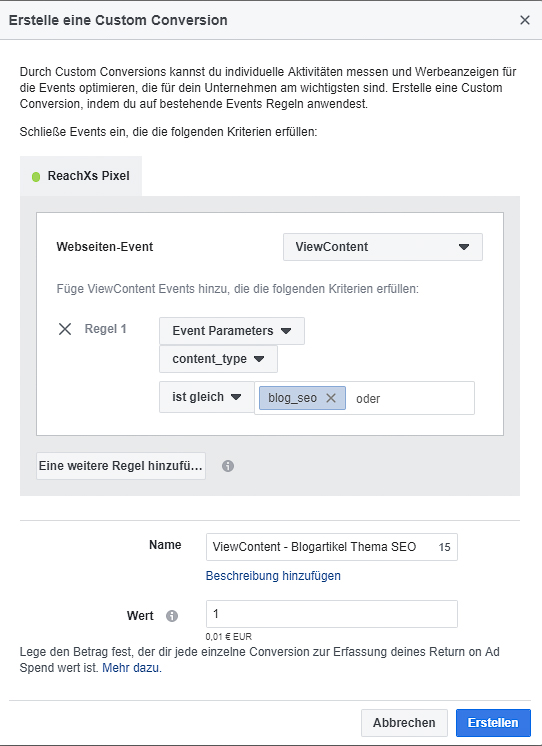542x746 pixels.
Task: Click Beschreibung hinzufügen link
Action: click(x=273, y=576)
